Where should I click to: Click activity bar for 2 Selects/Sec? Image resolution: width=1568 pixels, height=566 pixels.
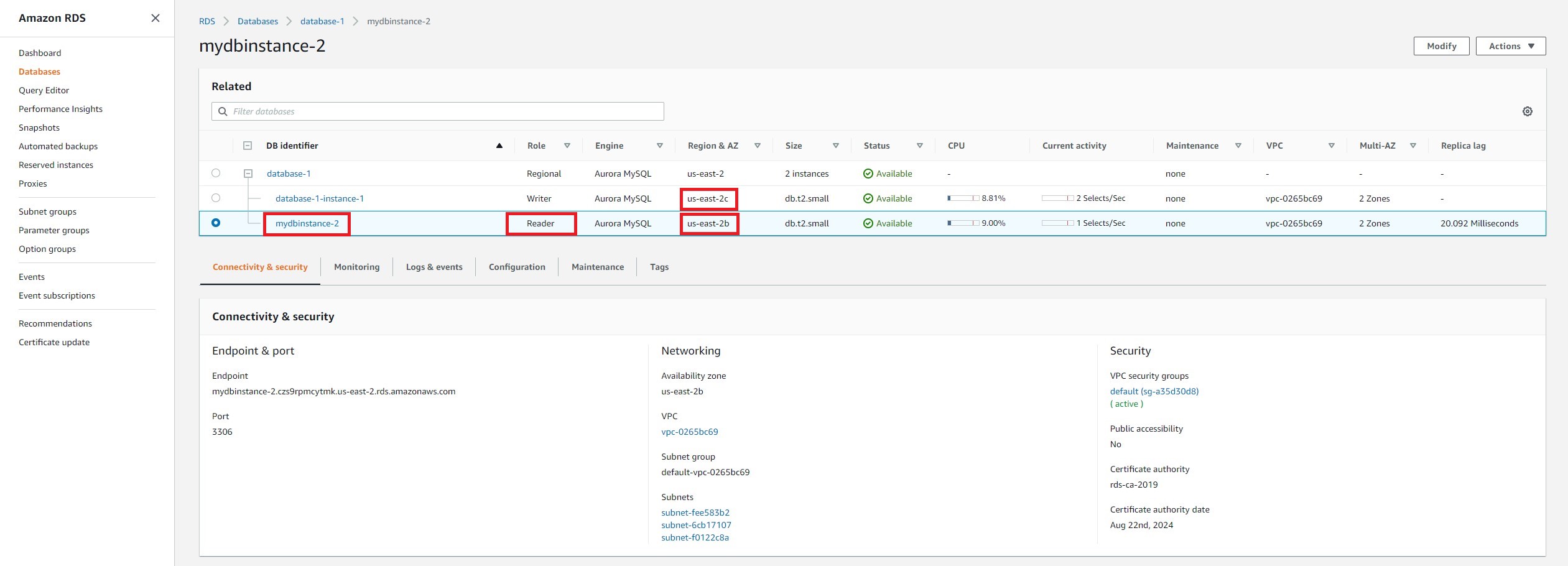coord(1058,198)
